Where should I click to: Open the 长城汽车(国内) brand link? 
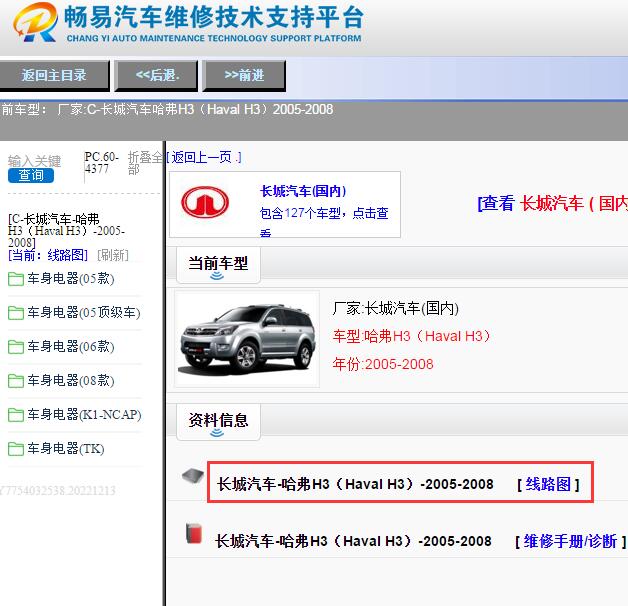[303, 191]
